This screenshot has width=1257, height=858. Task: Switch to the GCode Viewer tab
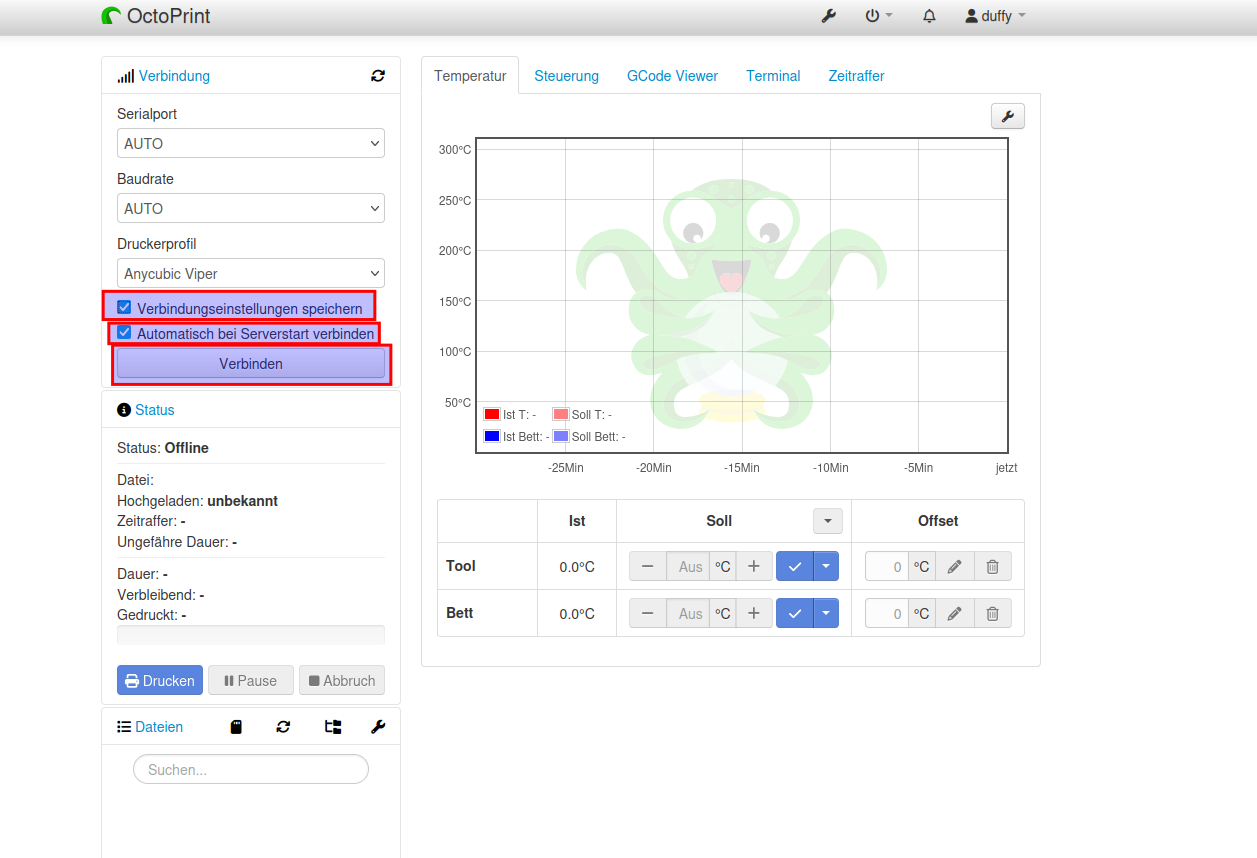(672, 76)
